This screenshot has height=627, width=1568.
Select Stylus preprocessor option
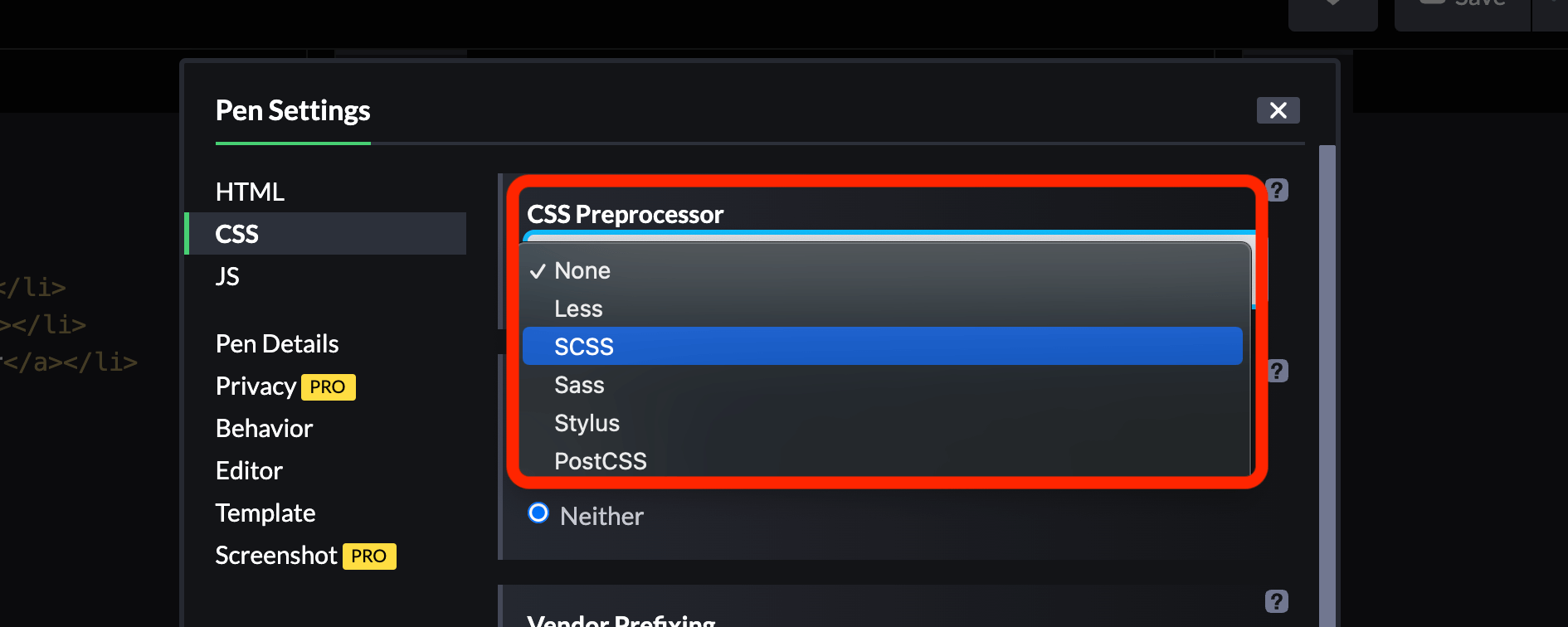587,424
